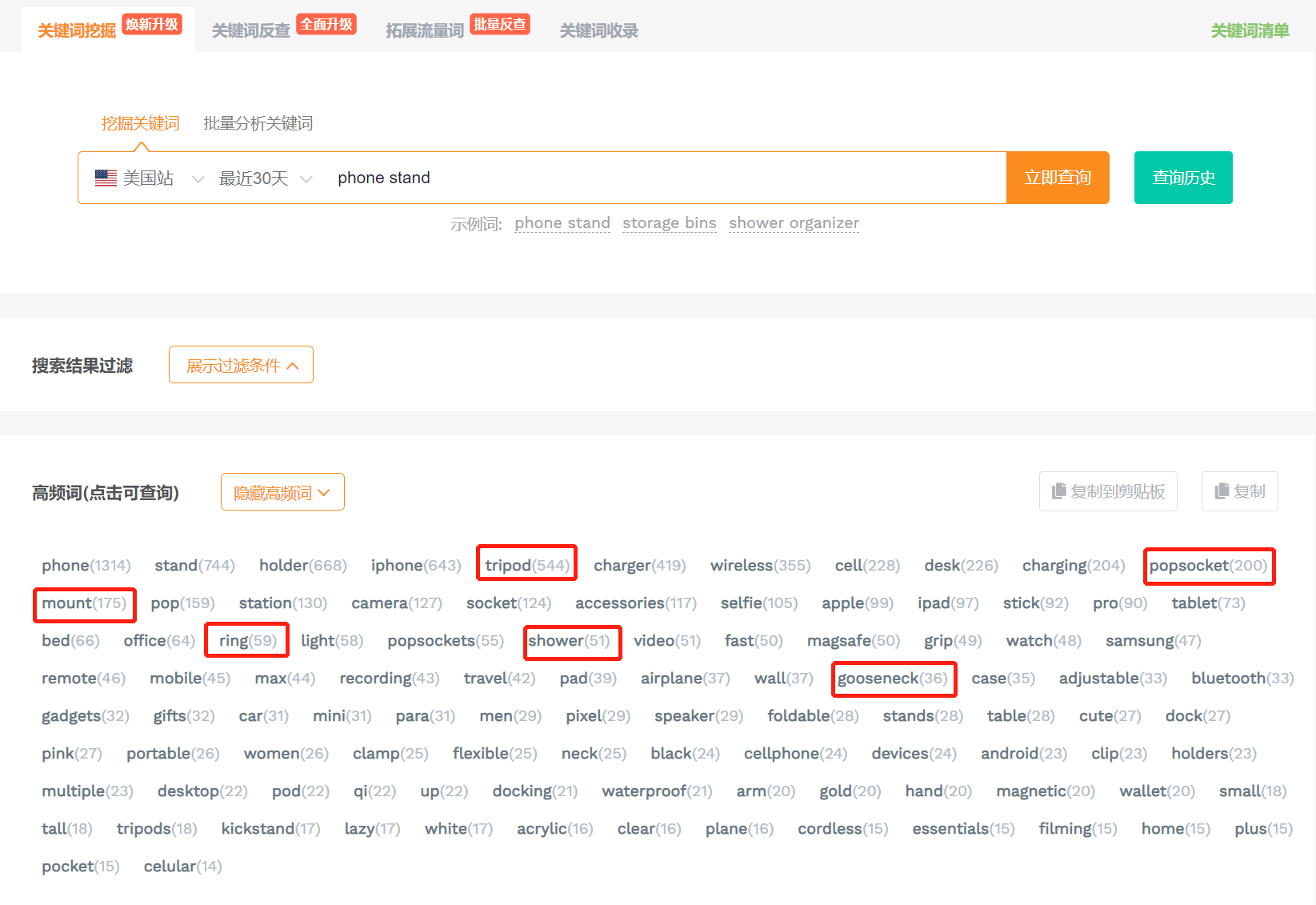
Task: Click the tripod(544) high-frequency word
Action: (x=527, y=565)
